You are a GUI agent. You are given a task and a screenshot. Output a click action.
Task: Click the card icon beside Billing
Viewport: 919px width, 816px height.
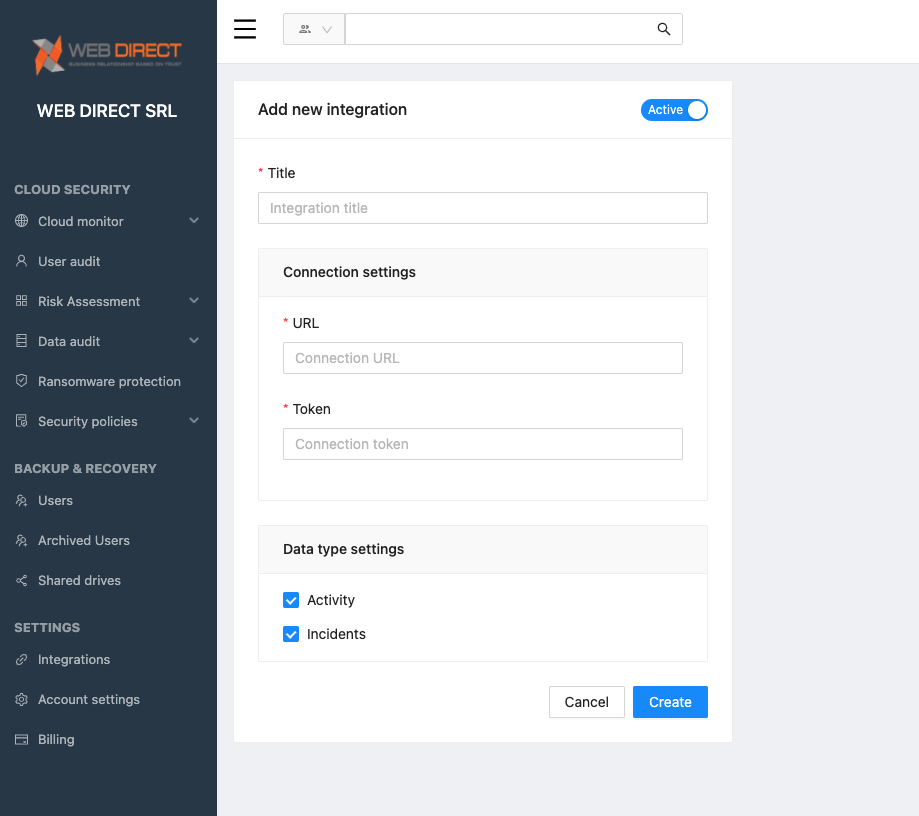[x=22, y=739]
